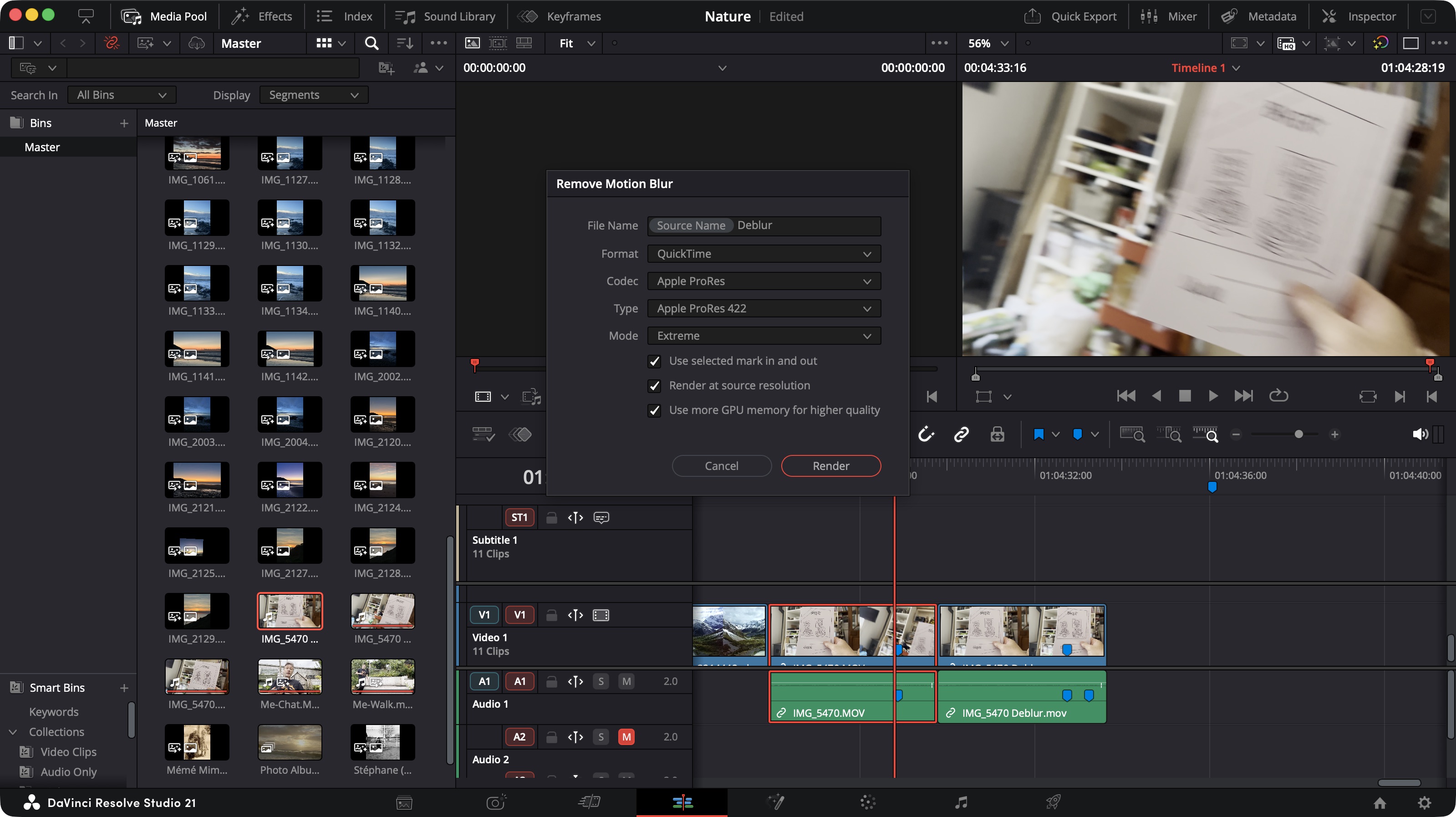Play the timeline forward
This screenshot has height=817, width=1456.
[1213, 396]
